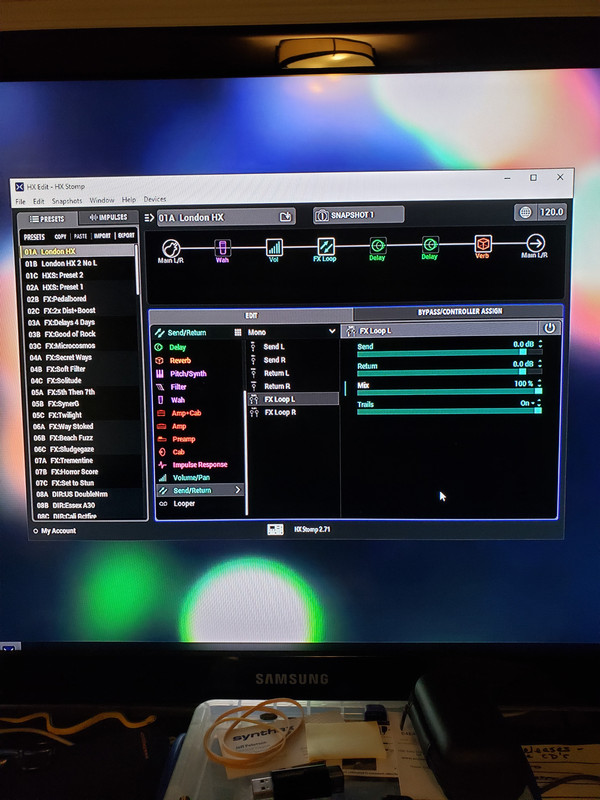600x800 pixels.
Task: Expand the Send/Return category arrow
Action: pyautogui.click(x=237, y=490)
